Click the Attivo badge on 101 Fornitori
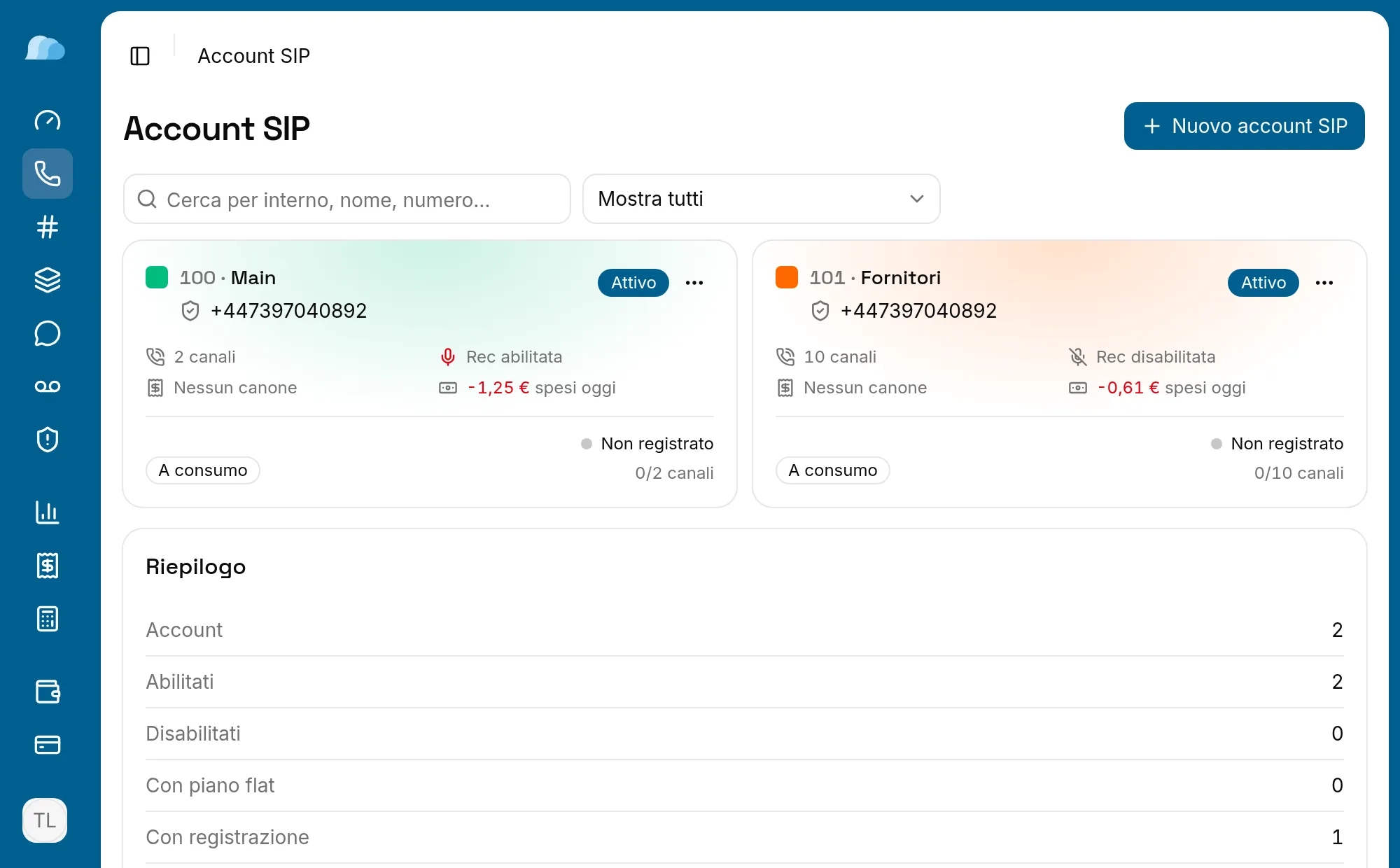The width and height of the screenshot is (1400, 868). pyautogui.click(x=1263, y=283)
